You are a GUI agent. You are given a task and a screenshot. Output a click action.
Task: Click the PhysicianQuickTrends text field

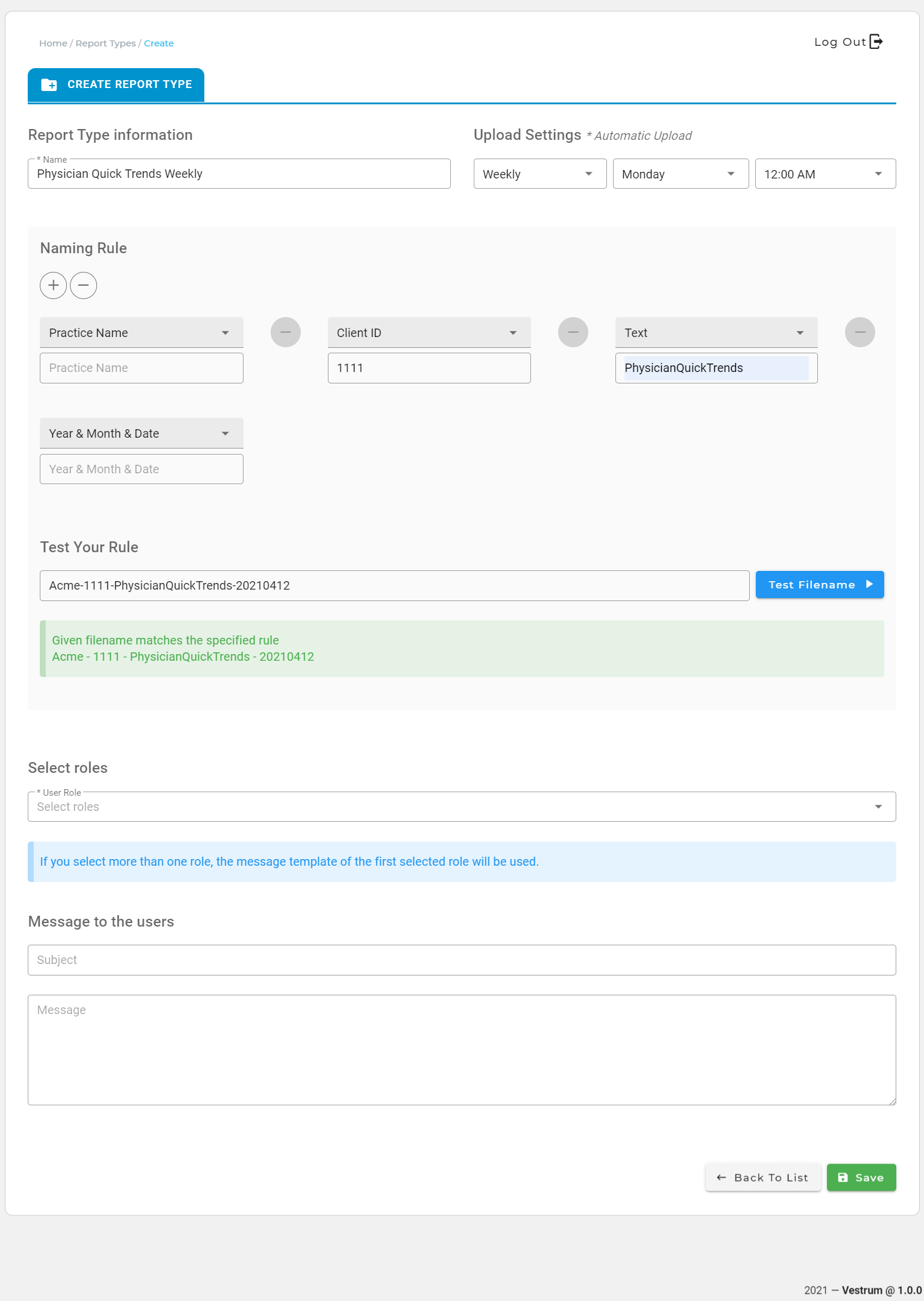(717, 368)
